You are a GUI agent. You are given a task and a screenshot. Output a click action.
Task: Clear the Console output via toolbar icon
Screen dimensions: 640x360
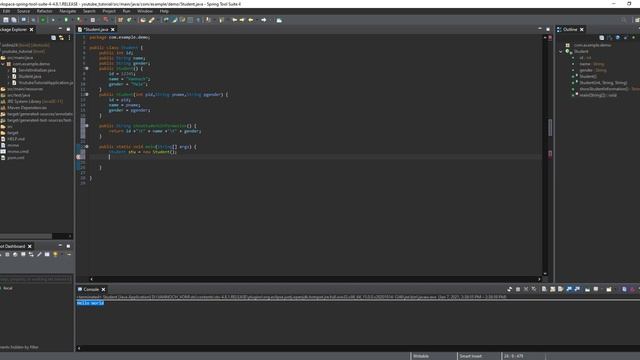(x=544, y=289)
